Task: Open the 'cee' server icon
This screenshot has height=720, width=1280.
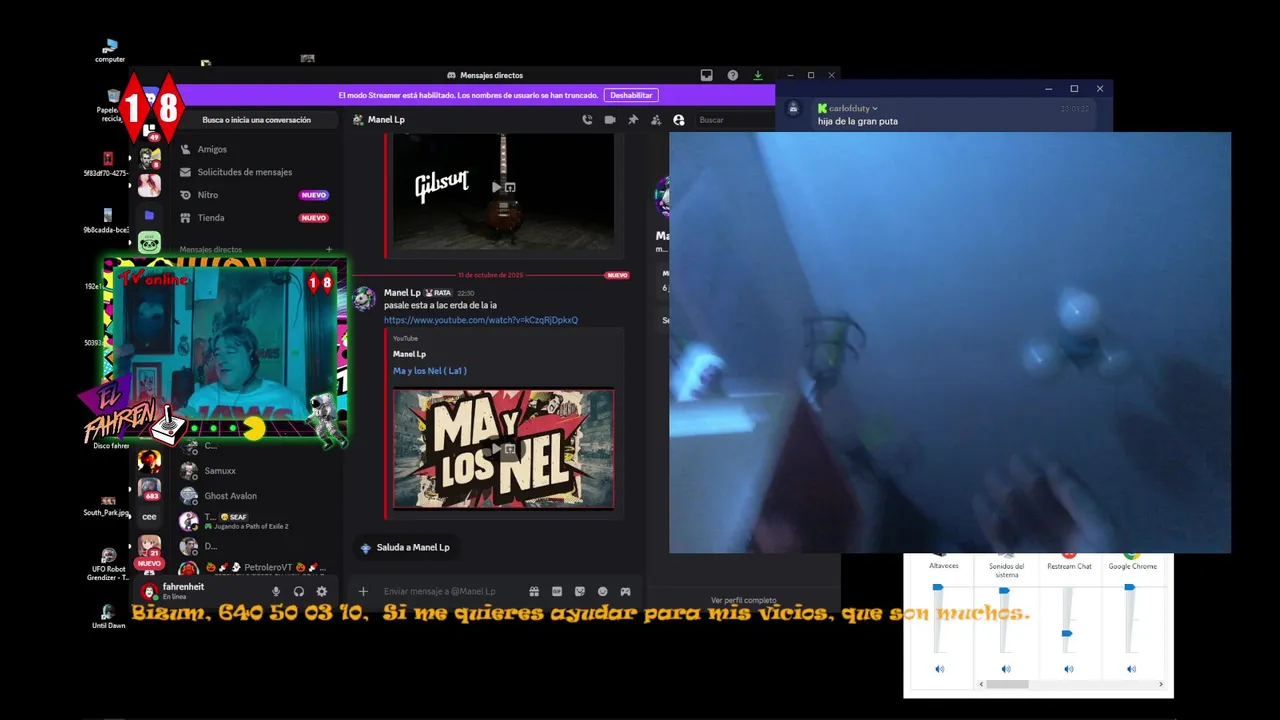Action: [x=149, y=517]
